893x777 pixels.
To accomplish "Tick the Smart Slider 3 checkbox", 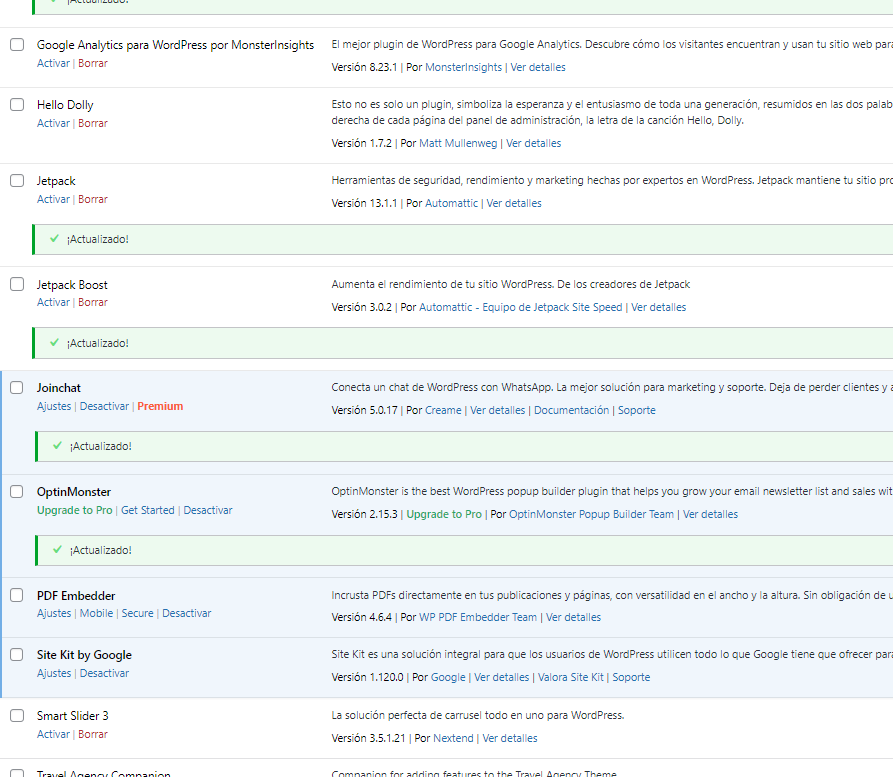I will (x=17, y=715).
